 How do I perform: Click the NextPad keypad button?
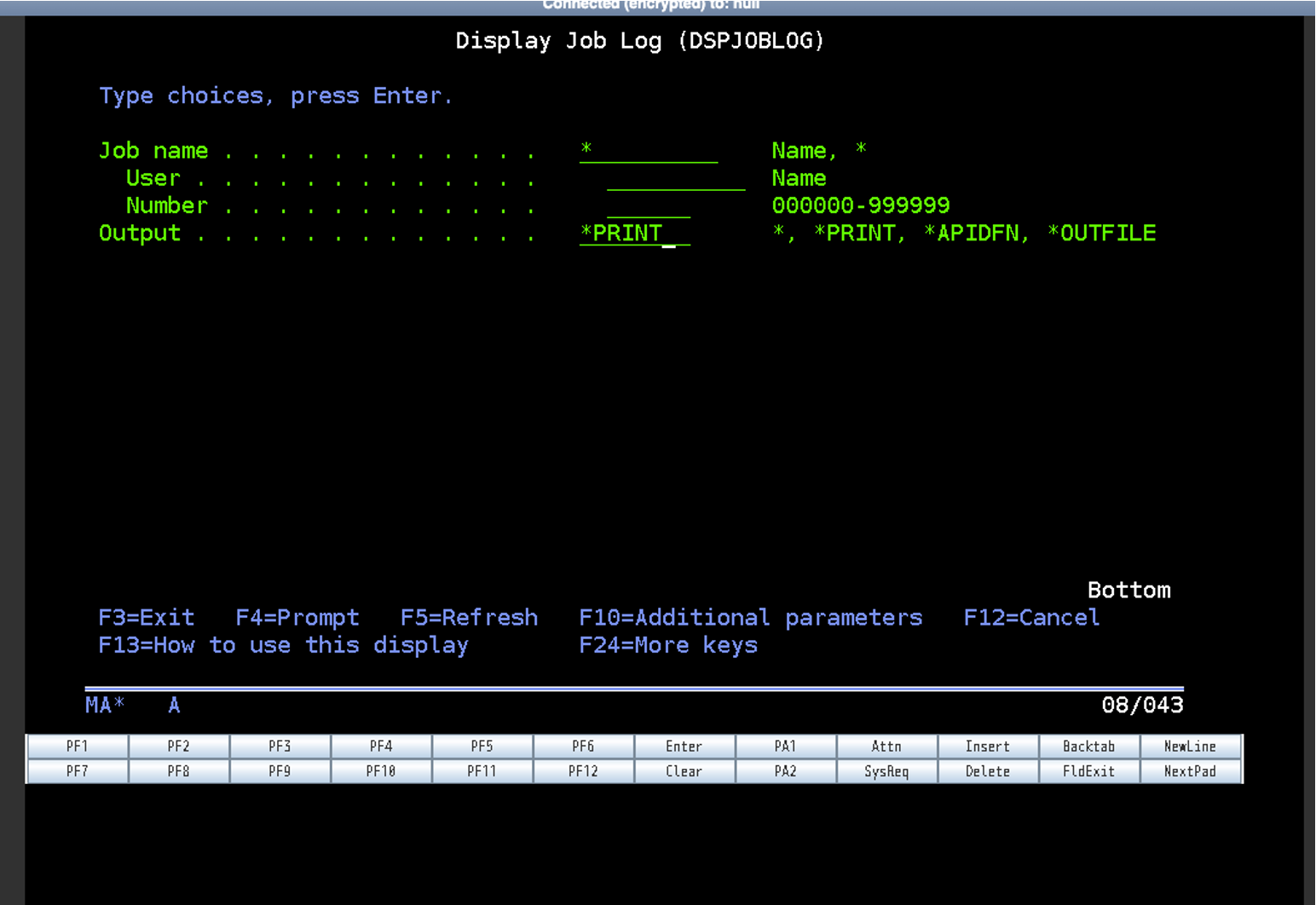click(1191, 771)
